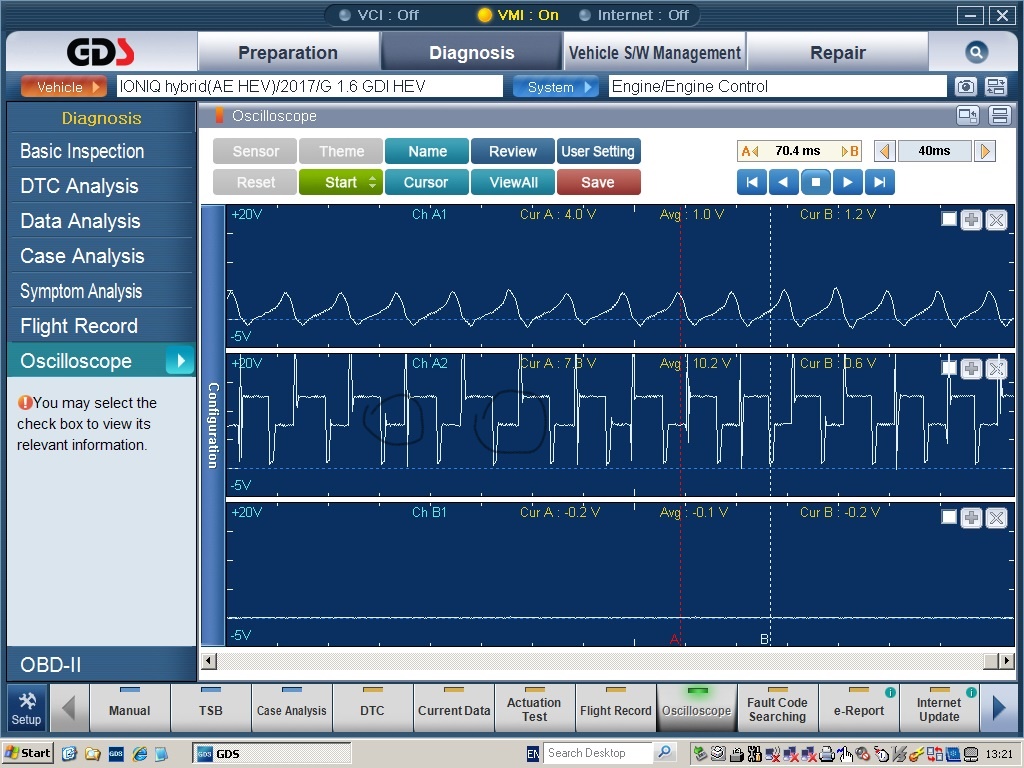Expand the vertical Configuration panel
The width and height of the screenshot is (1024, 768).
212,425
